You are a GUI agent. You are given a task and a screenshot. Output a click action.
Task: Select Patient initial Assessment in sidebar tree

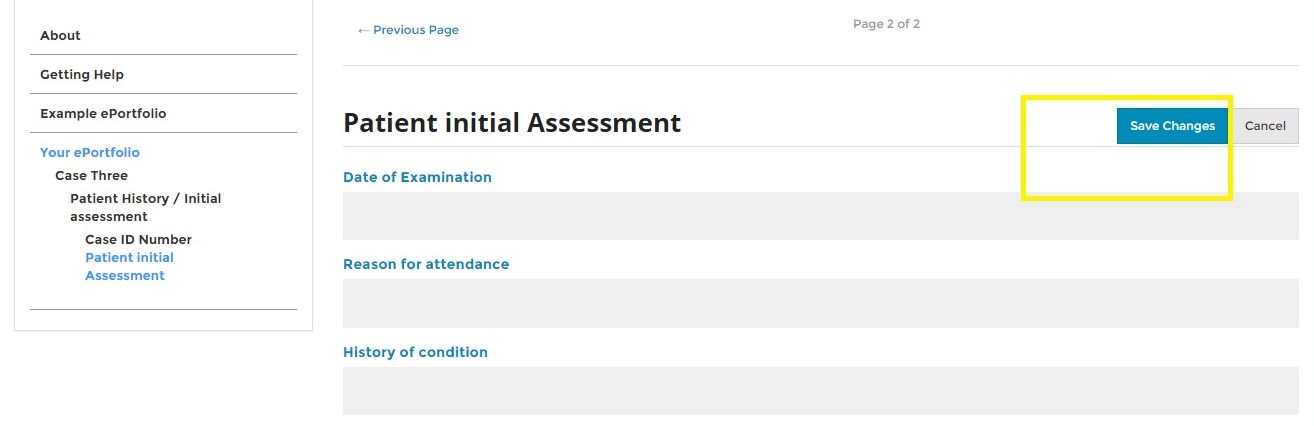(129, 266)
